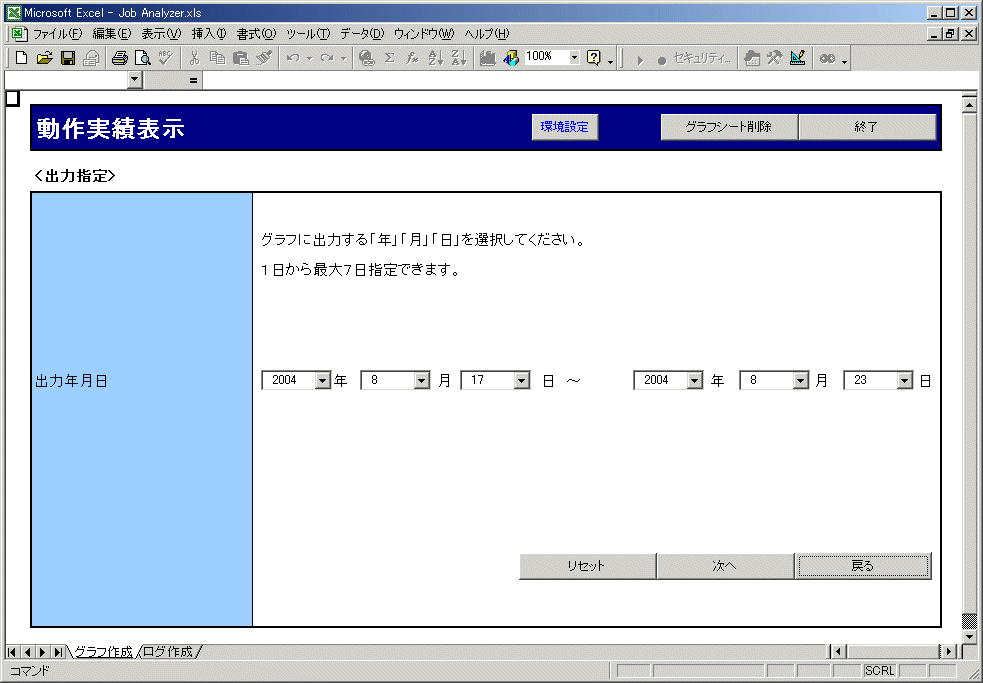Click the 戻る button
Screen dimensions: 983x683
click(x=863, y=566)
